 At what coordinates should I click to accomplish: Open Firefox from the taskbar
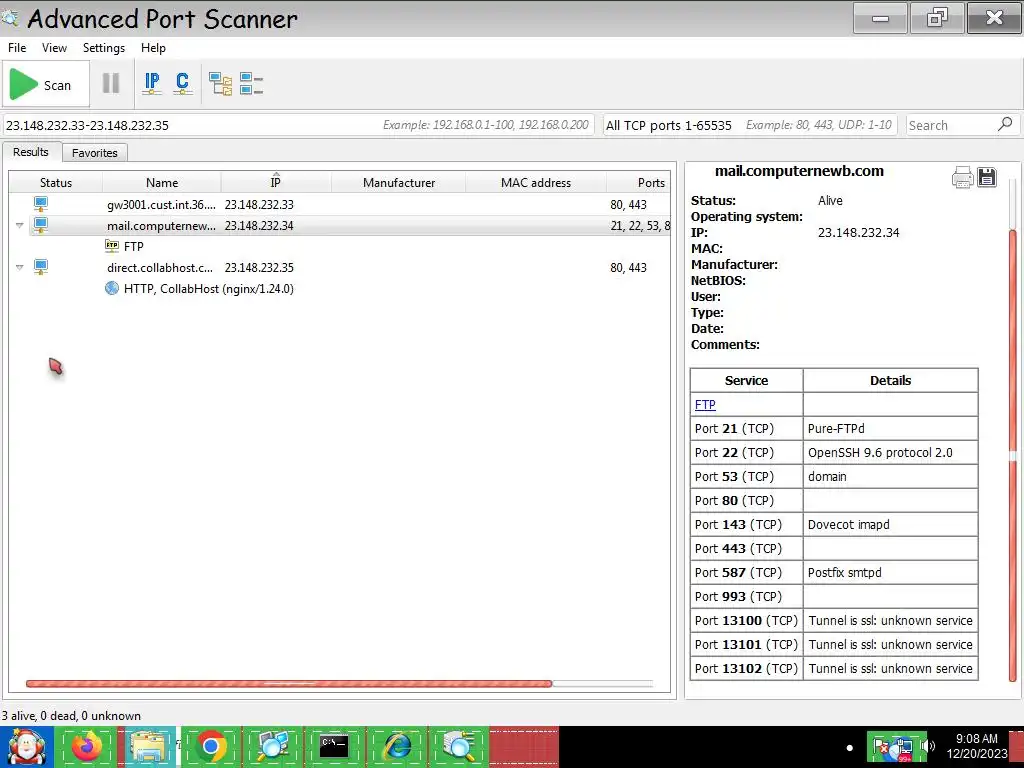point(88,746)
